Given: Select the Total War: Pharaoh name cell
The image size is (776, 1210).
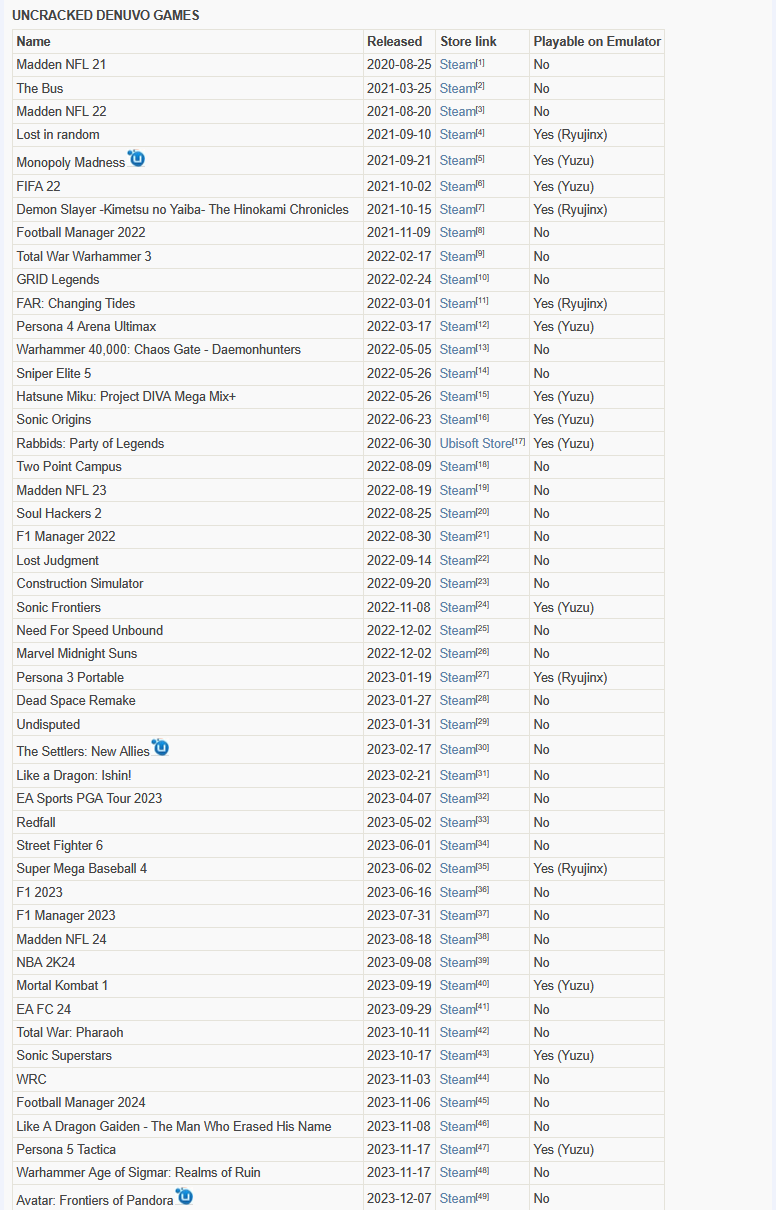Looking at the screenshot, I should tap(187, 1033).
